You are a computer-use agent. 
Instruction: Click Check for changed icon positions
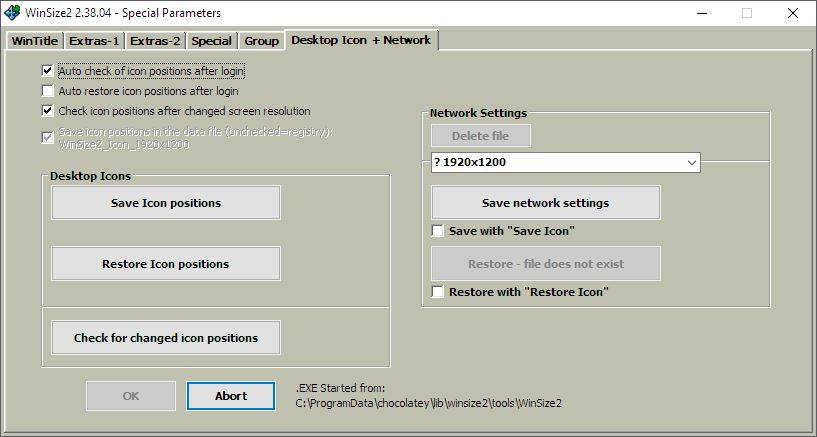pyautogui.click(x=166, y=338)
